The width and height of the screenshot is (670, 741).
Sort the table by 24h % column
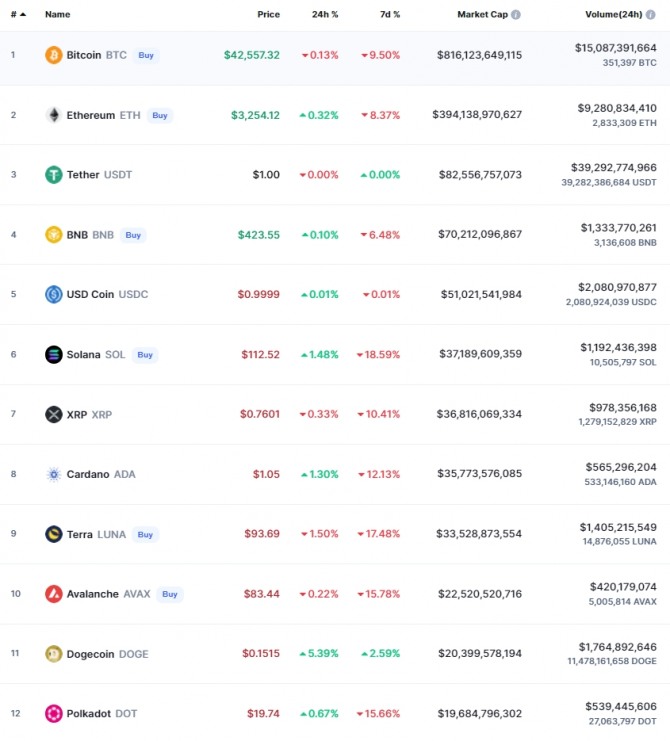(x=325, y=15)
